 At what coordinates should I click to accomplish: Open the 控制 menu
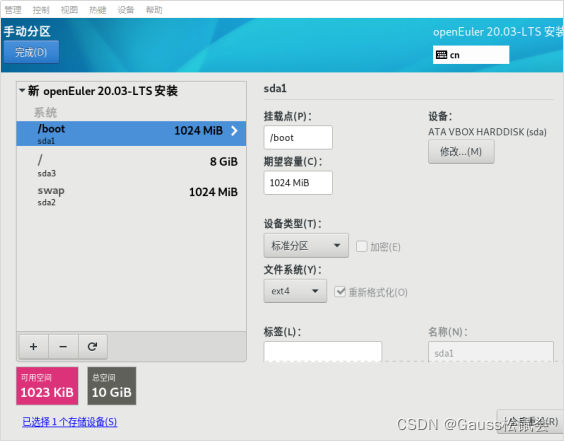pyautogui.click(x=41, y=10)
